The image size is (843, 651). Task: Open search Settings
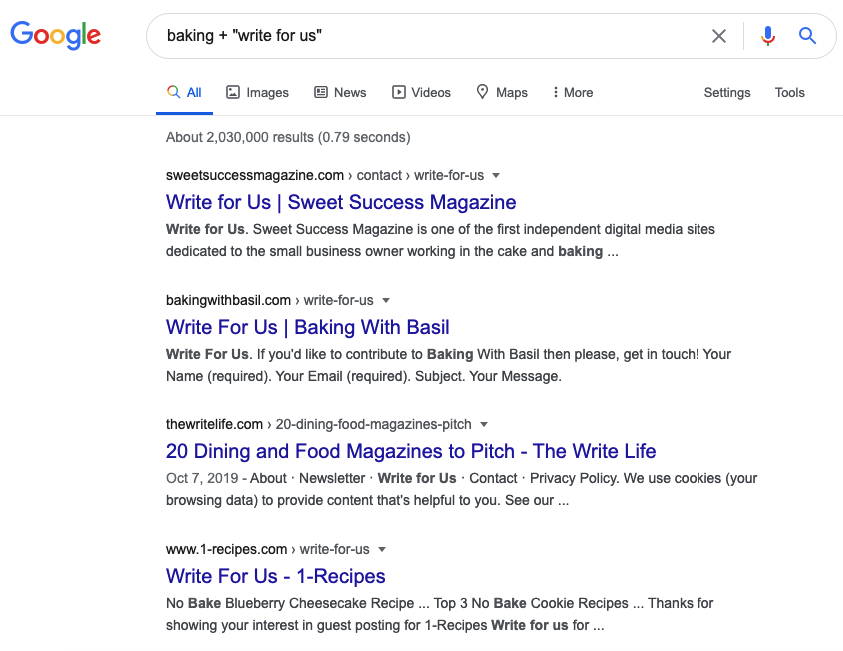[727, 92]
